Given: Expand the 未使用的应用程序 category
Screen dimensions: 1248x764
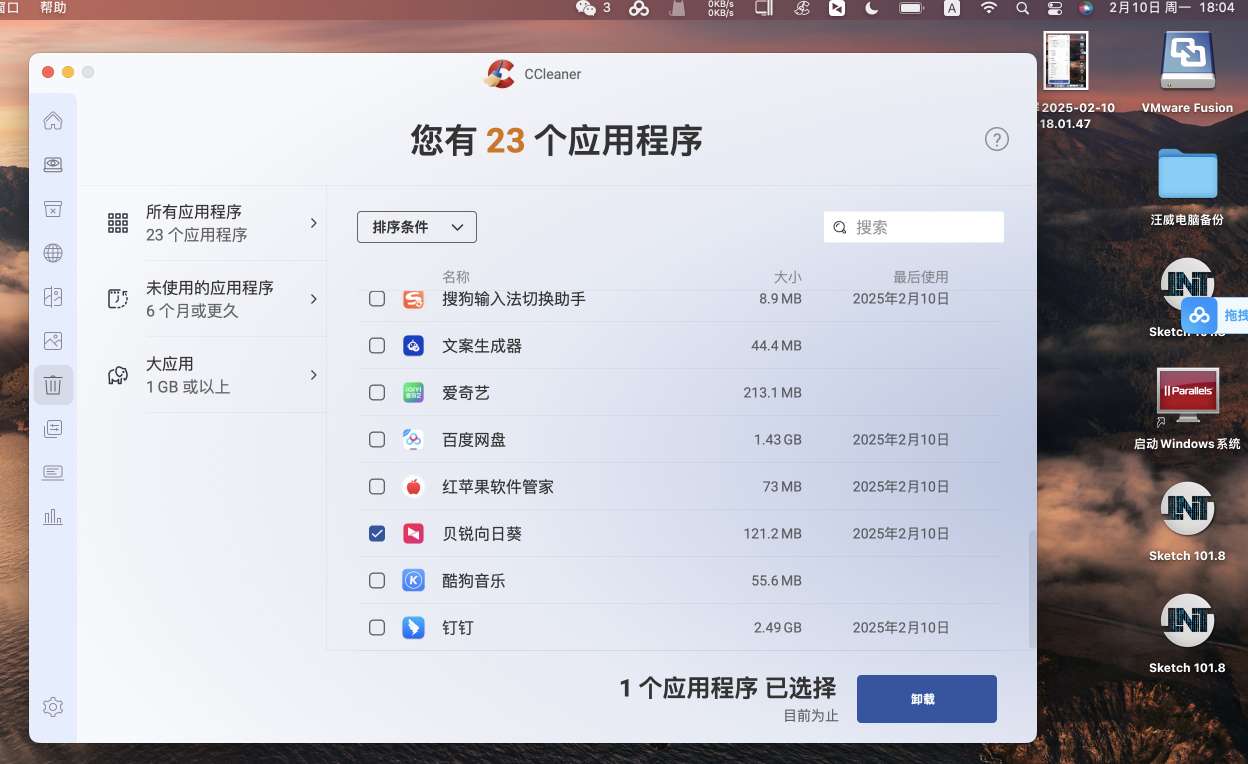Looking at the screenshot, I should [216, 299].
